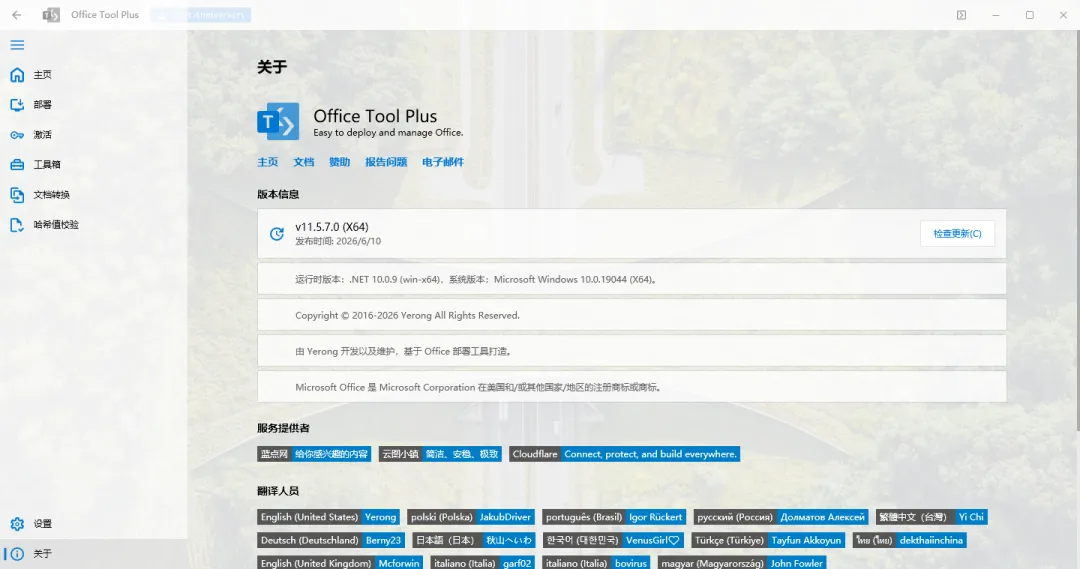Open the 部署 deploy page
Viewport: 1080px width, 569px height.
click(x=94, y=105)
